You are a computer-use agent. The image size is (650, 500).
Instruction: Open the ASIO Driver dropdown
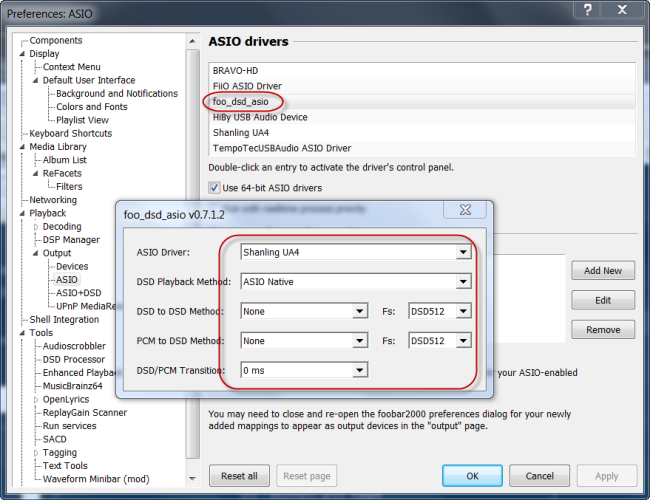pos(463,252)
